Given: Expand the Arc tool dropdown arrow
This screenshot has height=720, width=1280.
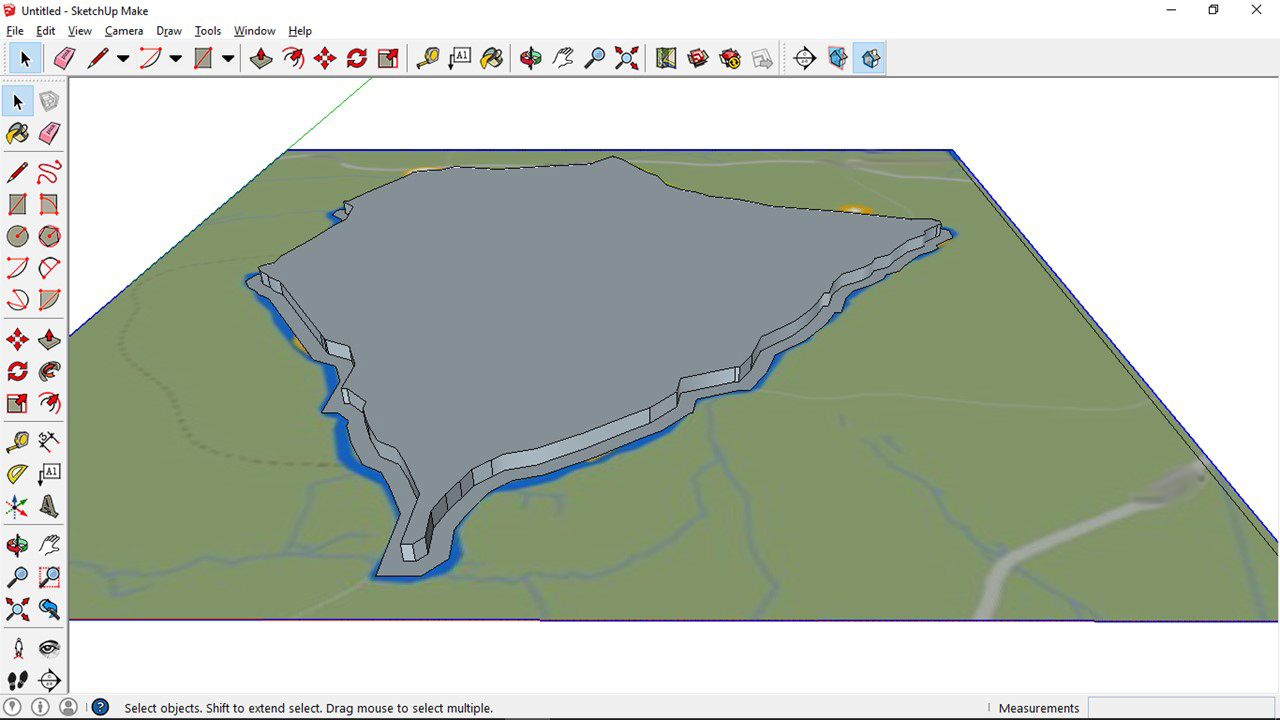Looking at the screenshot, I should [175, 59].
